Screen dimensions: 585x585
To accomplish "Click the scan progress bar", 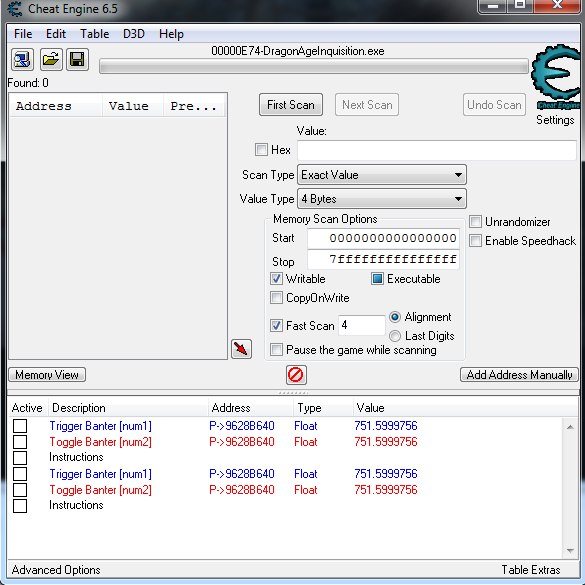I will (x=314, y=66).
